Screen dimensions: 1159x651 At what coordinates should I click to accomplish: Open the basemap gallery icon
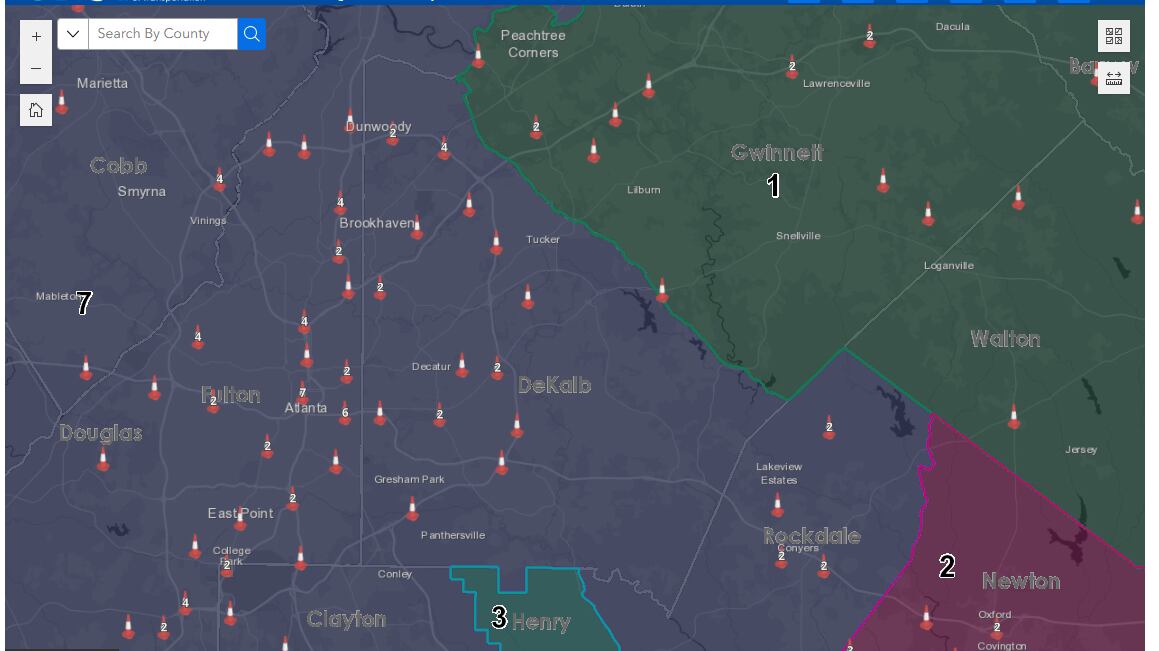coord(1114,36)
